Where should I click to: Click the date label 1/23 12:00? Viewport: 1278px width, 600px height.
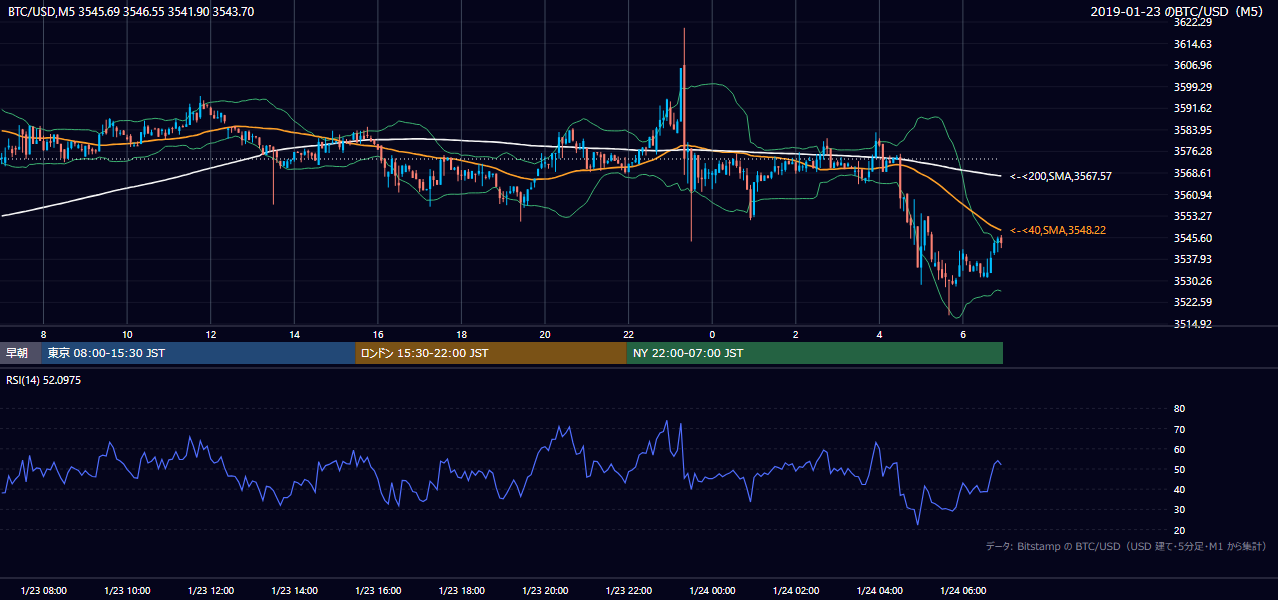point(211,591)
